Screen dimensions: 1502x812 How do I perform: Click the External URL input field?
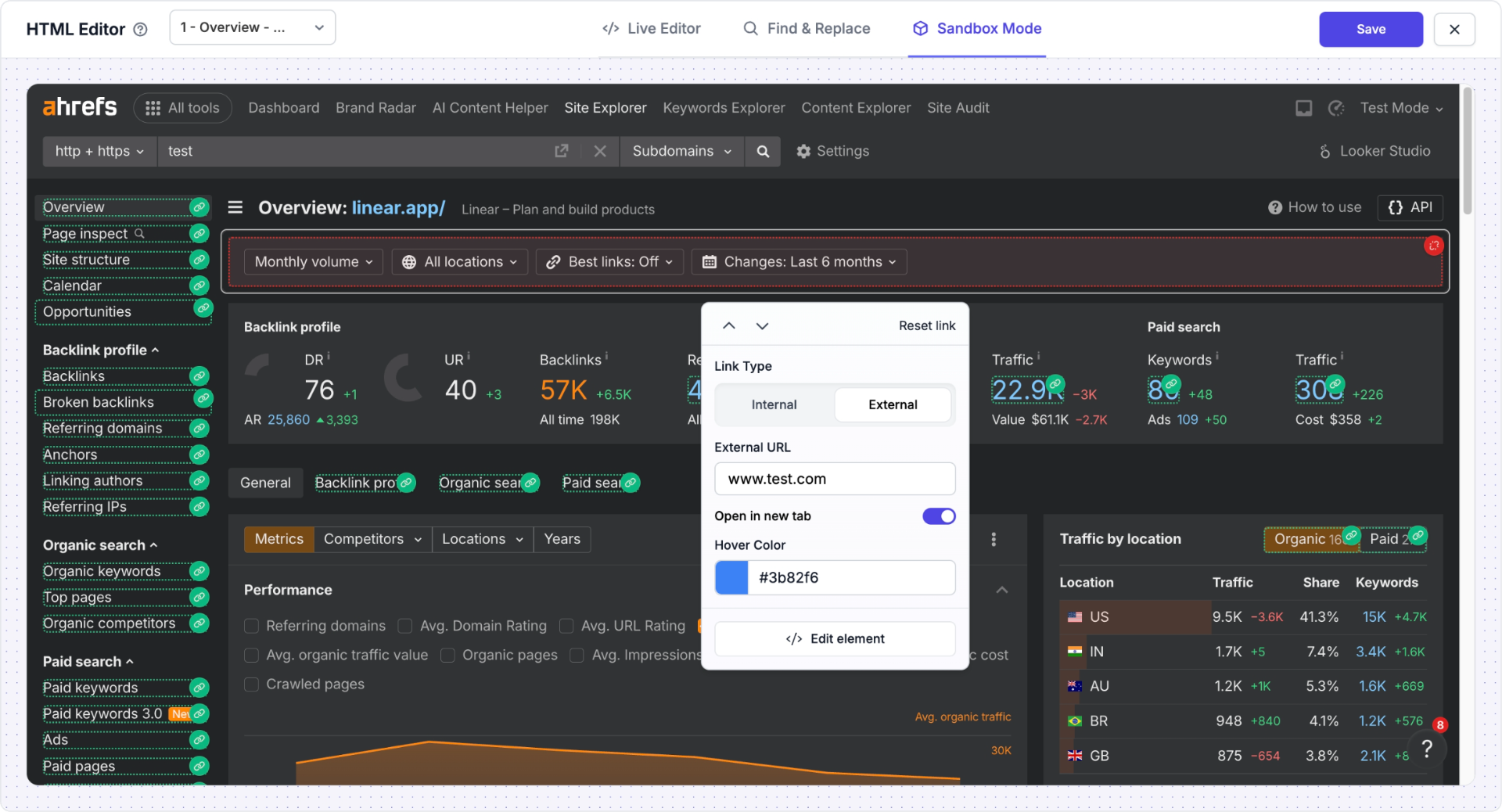835,479
